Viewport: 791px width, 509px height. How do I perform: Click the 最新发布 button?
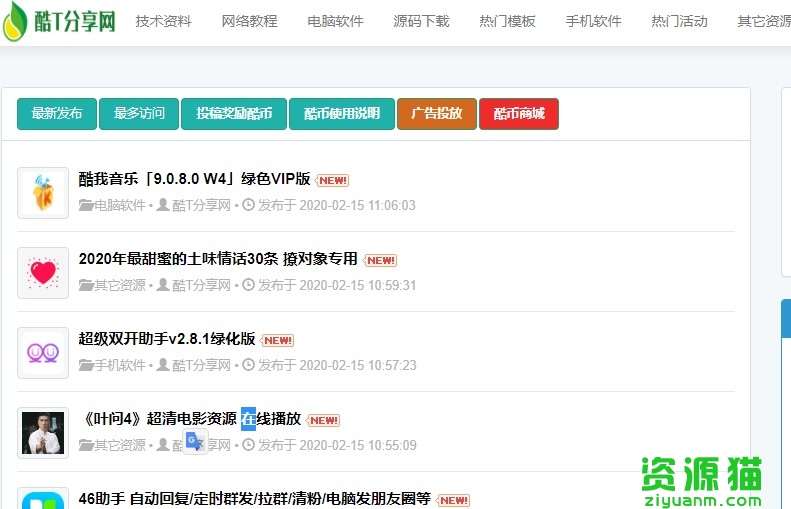(56, 114)
